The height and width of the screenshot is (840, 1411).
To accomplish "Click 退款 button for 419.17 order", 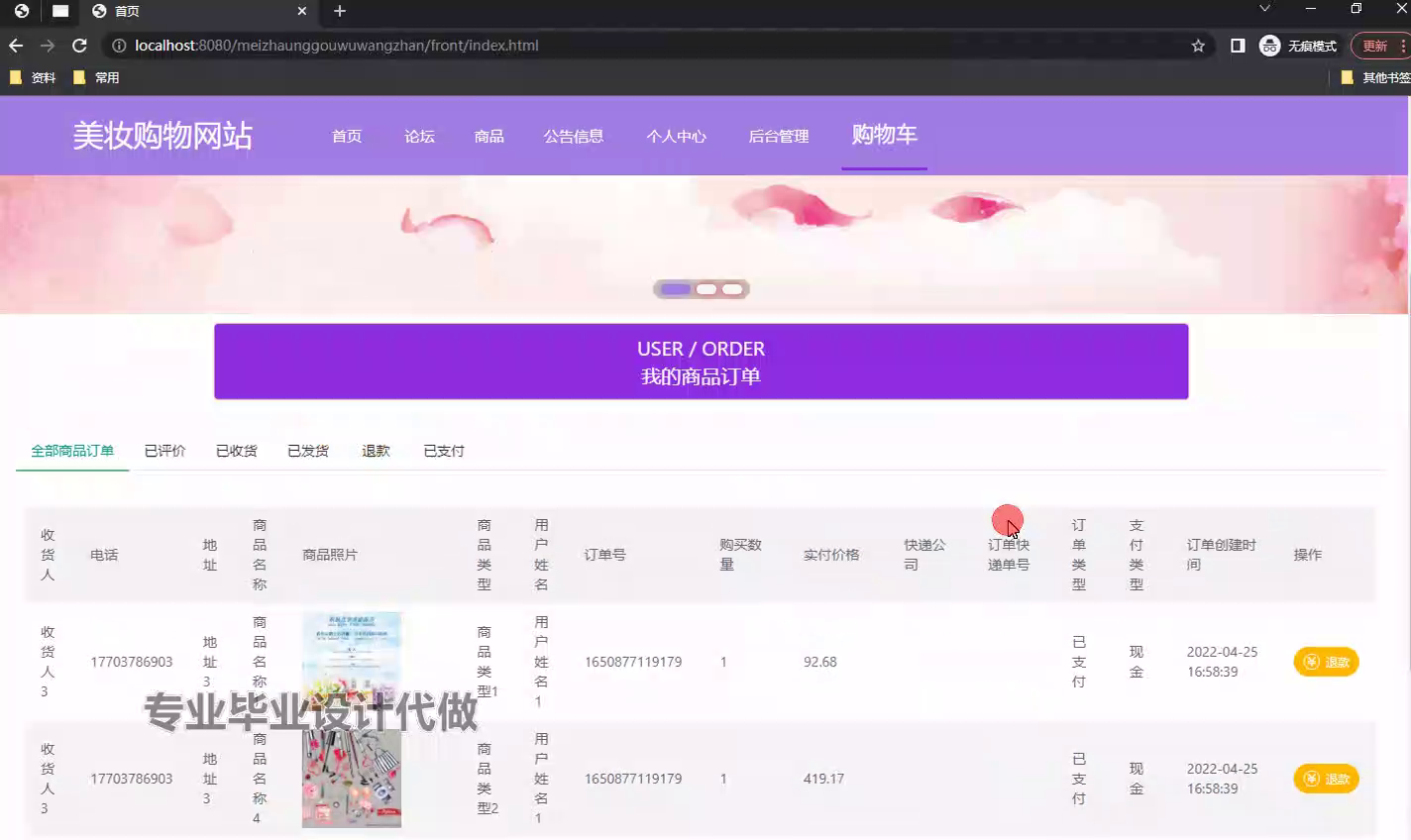I will click(1326, 779).
